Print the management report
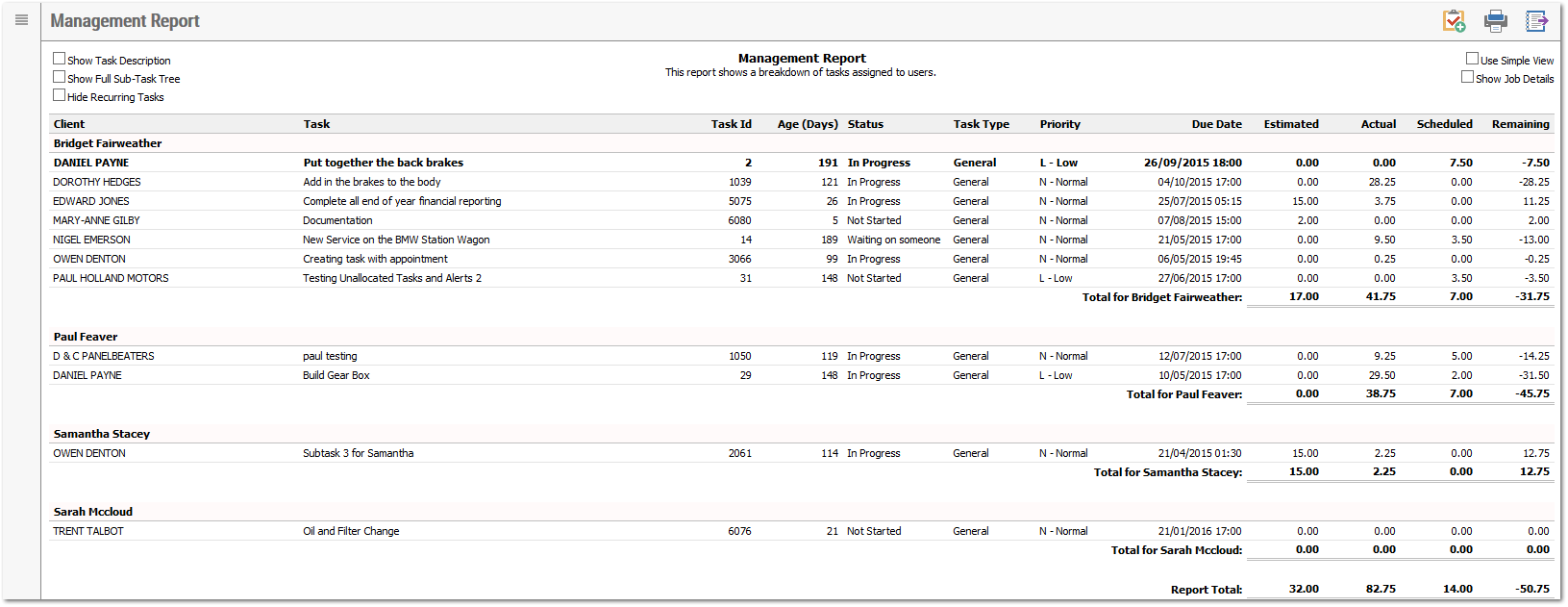Image resolution: width=1568 pixels, height=607 pixels. [1496, 20]
